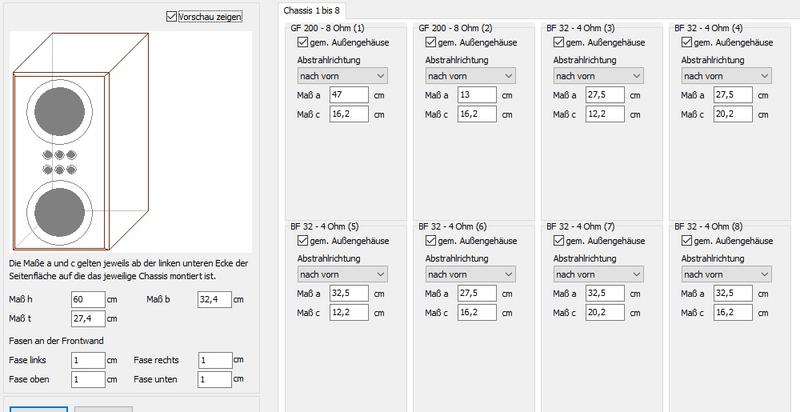The height and width of the screenshot is (412, 800).
Task: Toggle the Vorschau zeigen checkbox
Action: tap(173, 17)
